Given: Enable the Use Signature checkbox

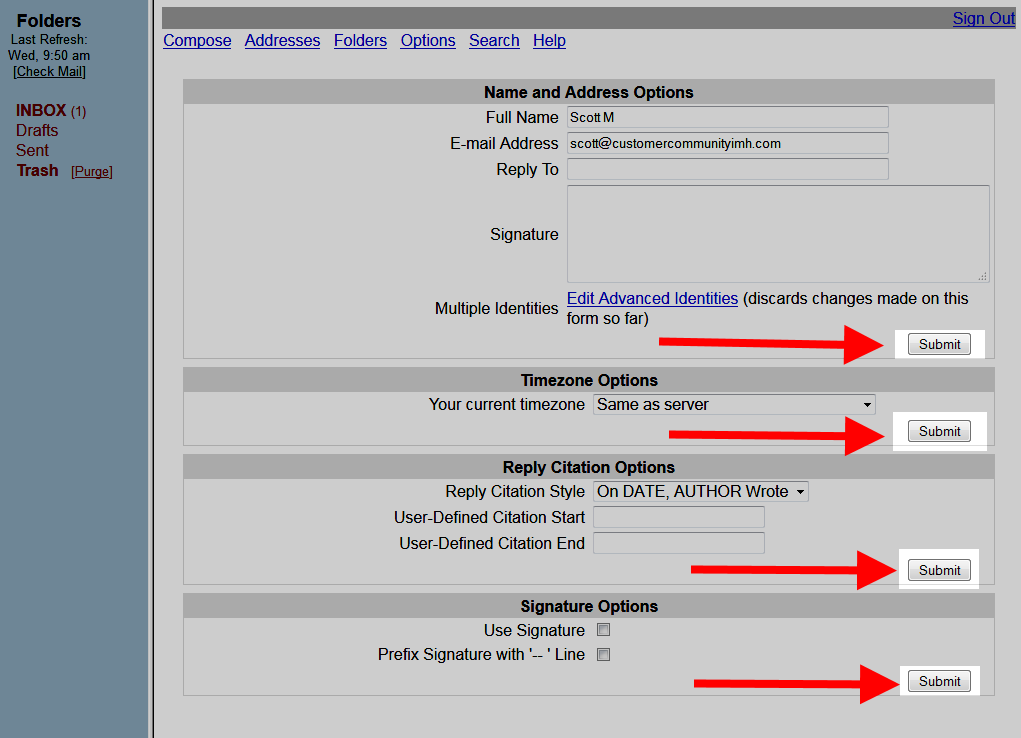Looking at the screenshot, I should [604, 630].
